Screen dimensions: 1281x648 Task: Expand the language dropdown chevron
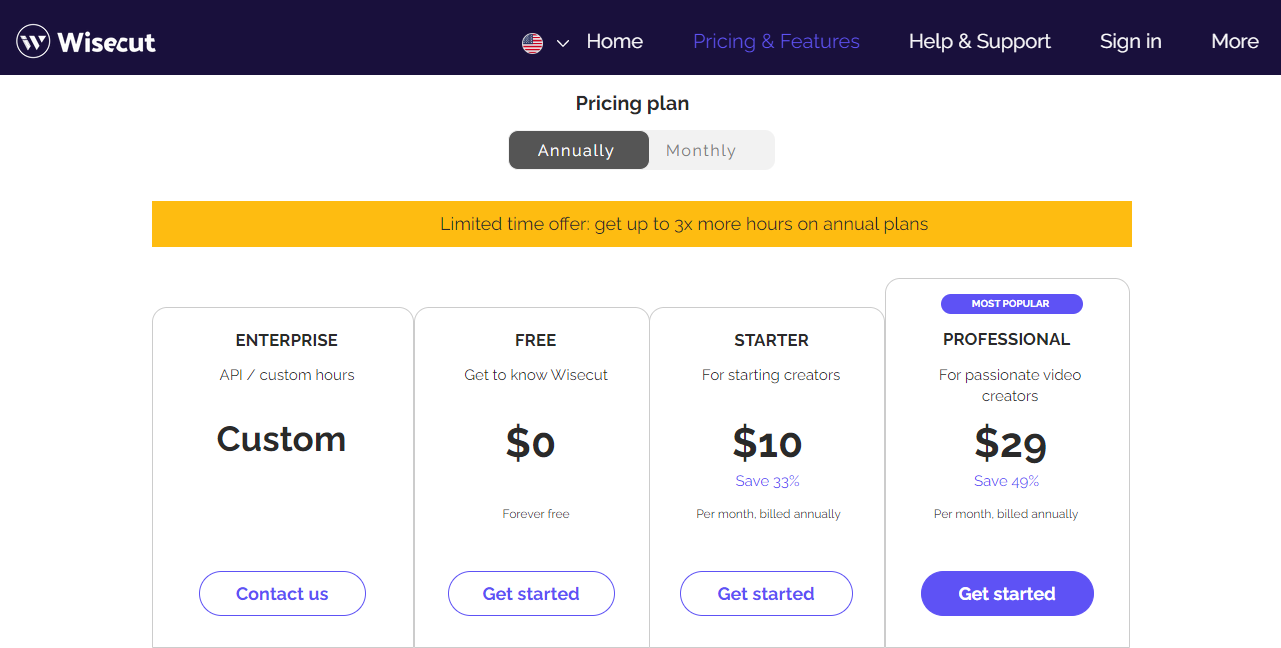pos(563,43)
